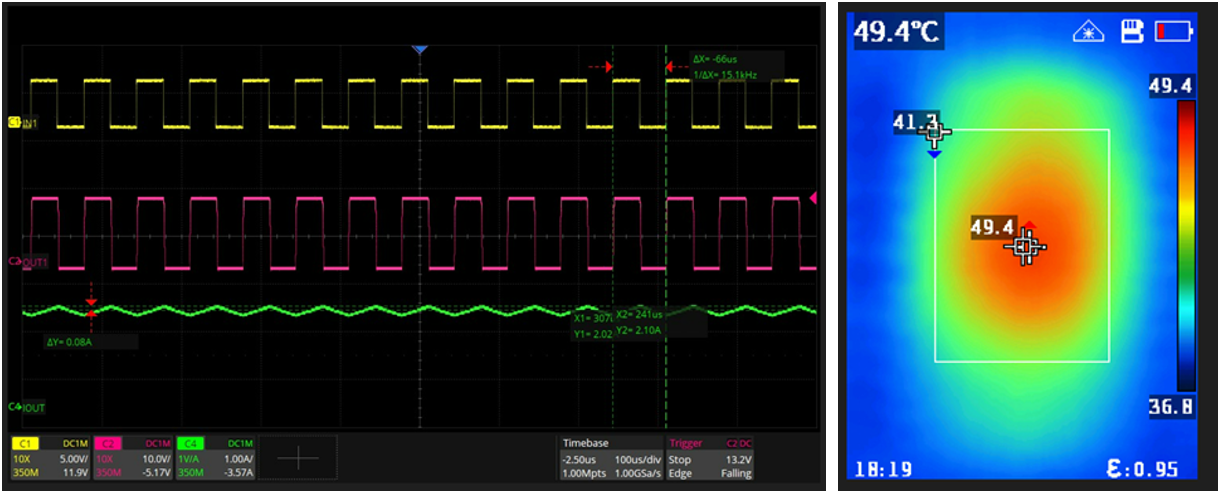The width and height of the screenshot is (1221, 494).
Task: Click the thermal camera battery icon
Action: pyautogui.click(x=1174, y=32)
